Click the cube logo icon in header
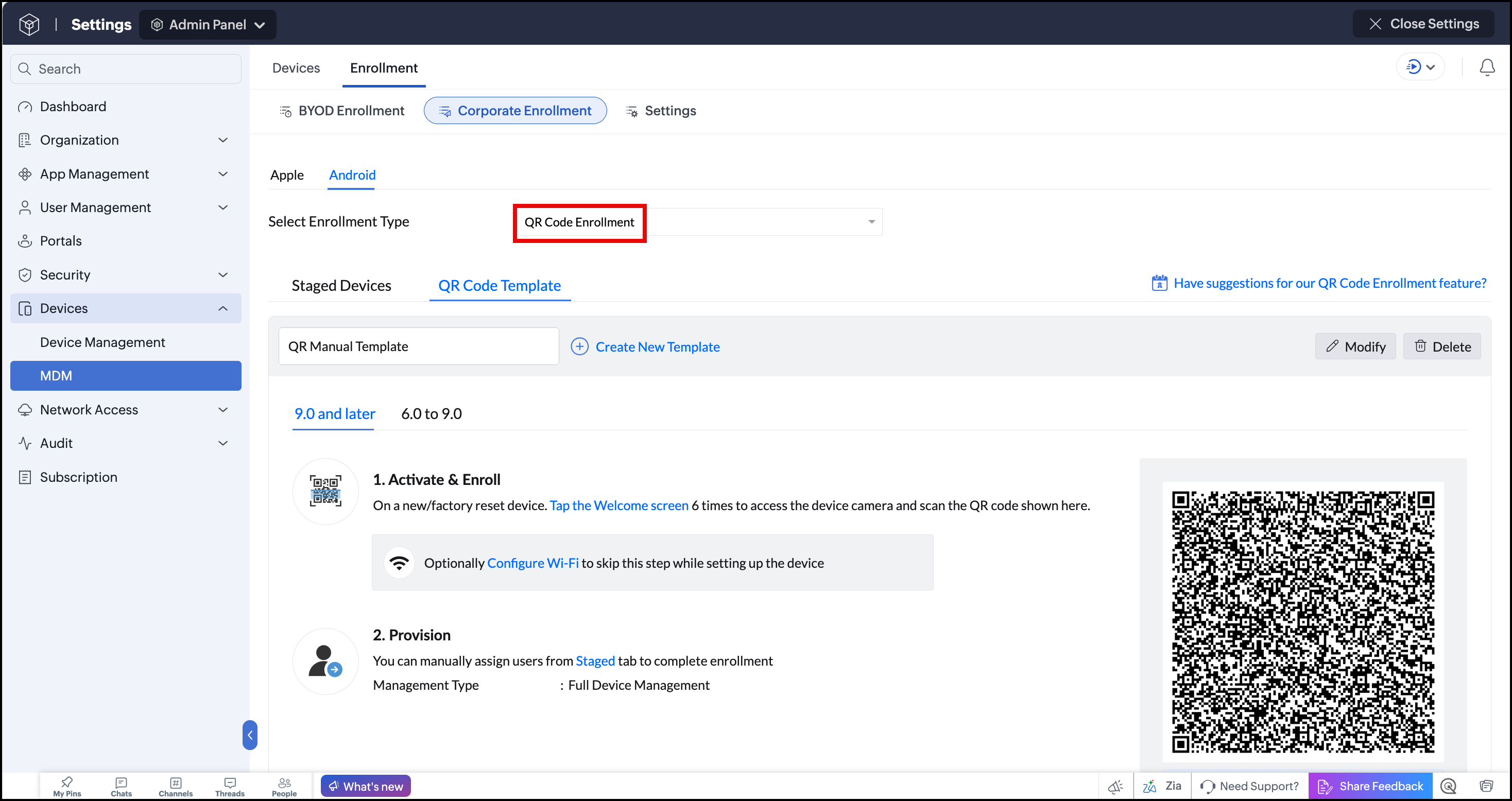This screenshot has height=801, width=1512. click(29, 24)
